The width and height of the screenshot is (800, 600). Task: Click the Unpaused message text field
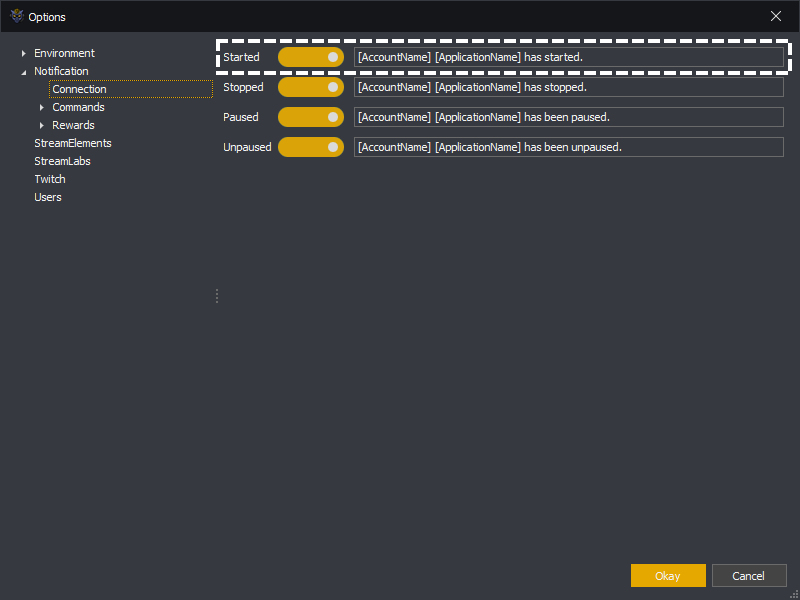coord(569,147)
